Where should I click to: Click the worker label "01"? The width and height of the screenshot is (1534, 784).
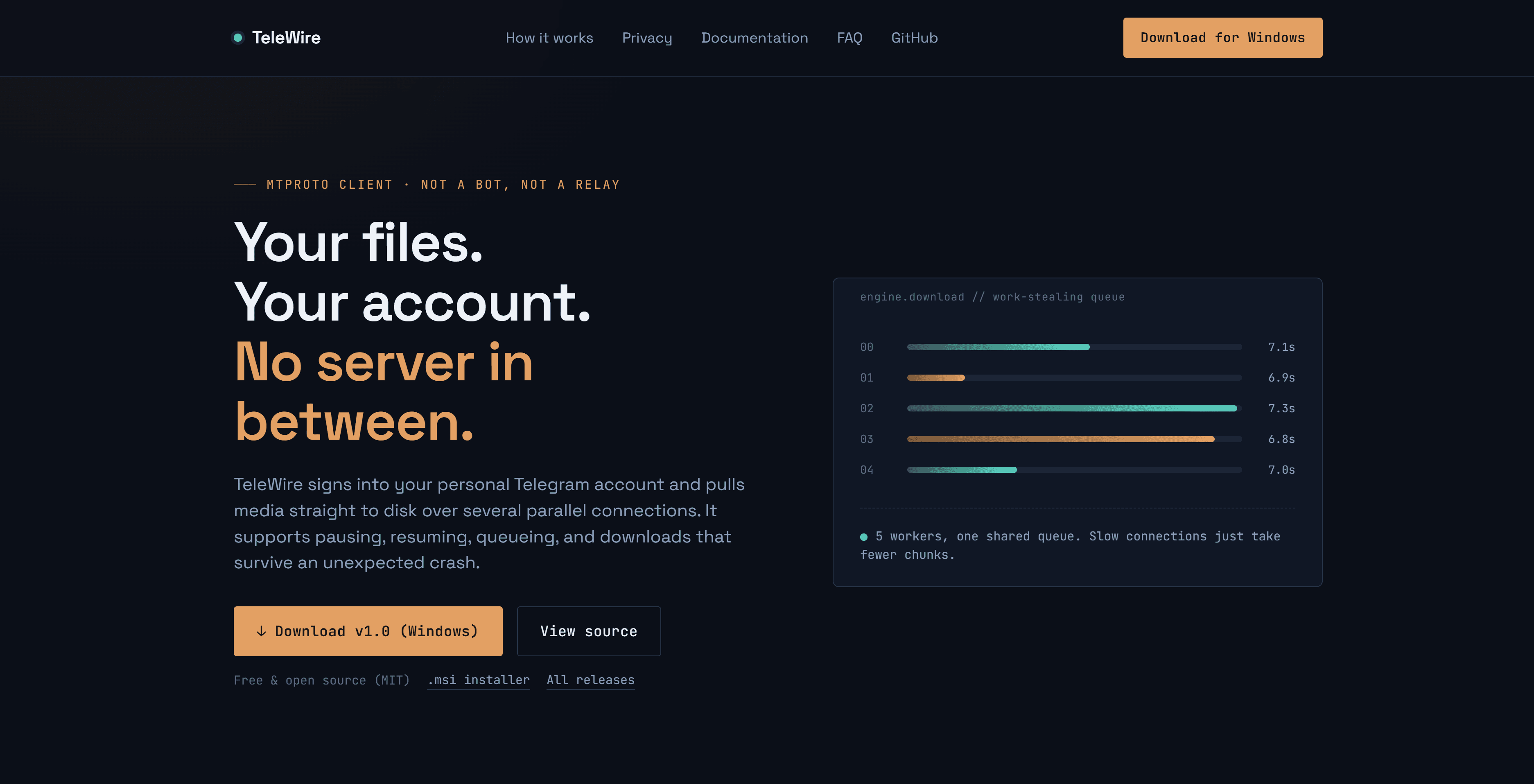coord(866,377)
